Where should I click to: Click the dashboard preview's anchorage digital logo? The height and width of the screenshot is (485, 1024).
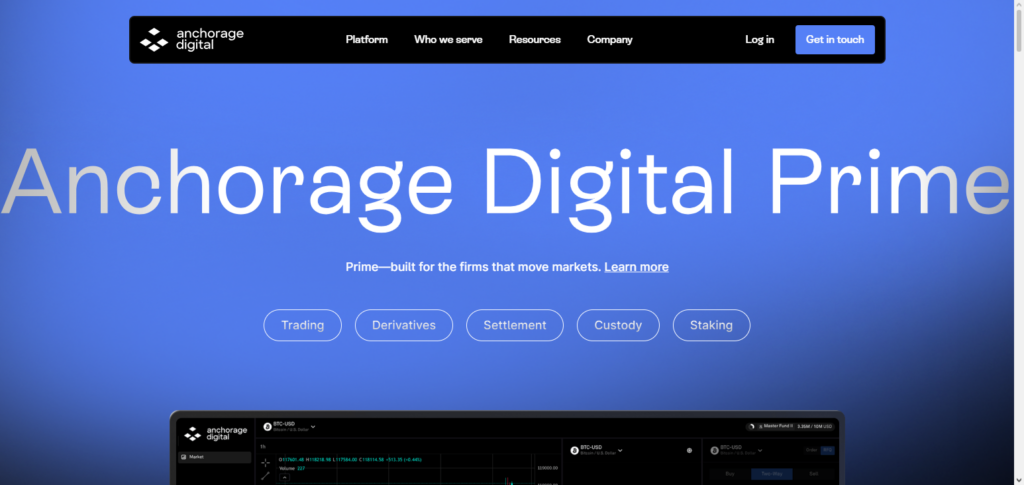(216, 433)
